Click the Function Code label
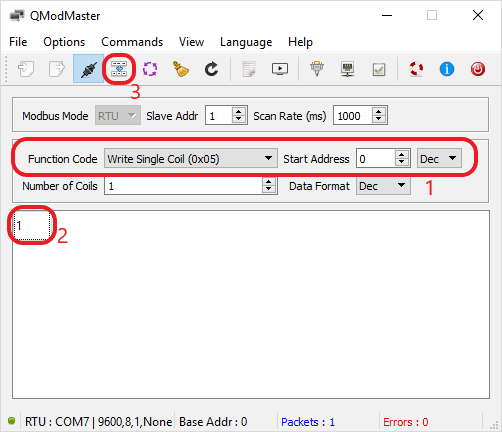This screenshot has height=432, width=502. [x=62, y=159]
